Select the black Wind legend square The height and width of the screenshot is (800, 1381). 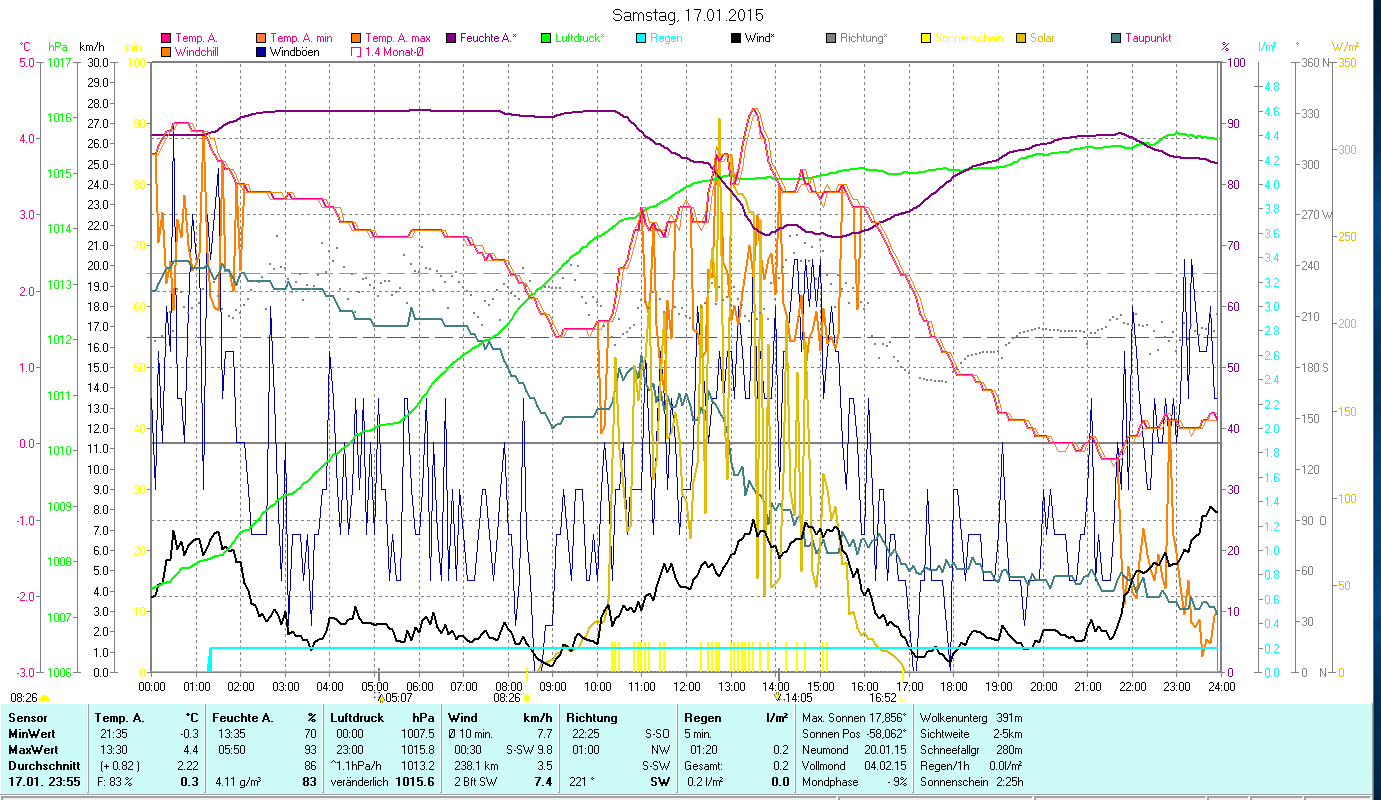coord(735,39)
